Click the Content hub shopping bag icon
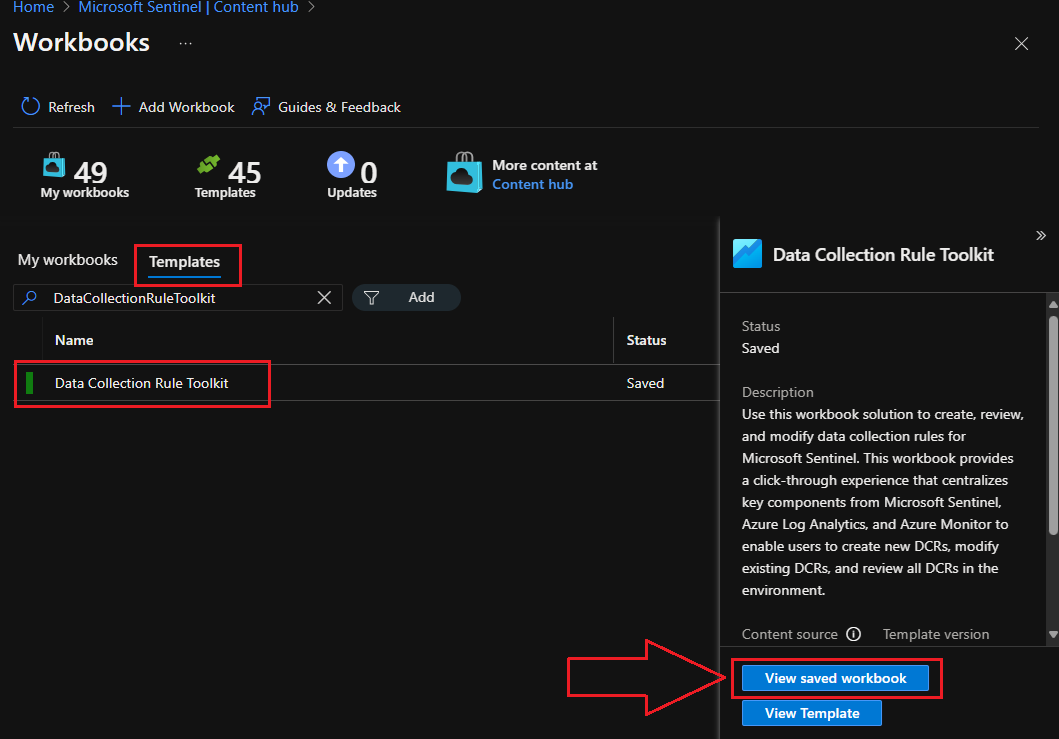The image size is (1059, 739). pos(464,174)
